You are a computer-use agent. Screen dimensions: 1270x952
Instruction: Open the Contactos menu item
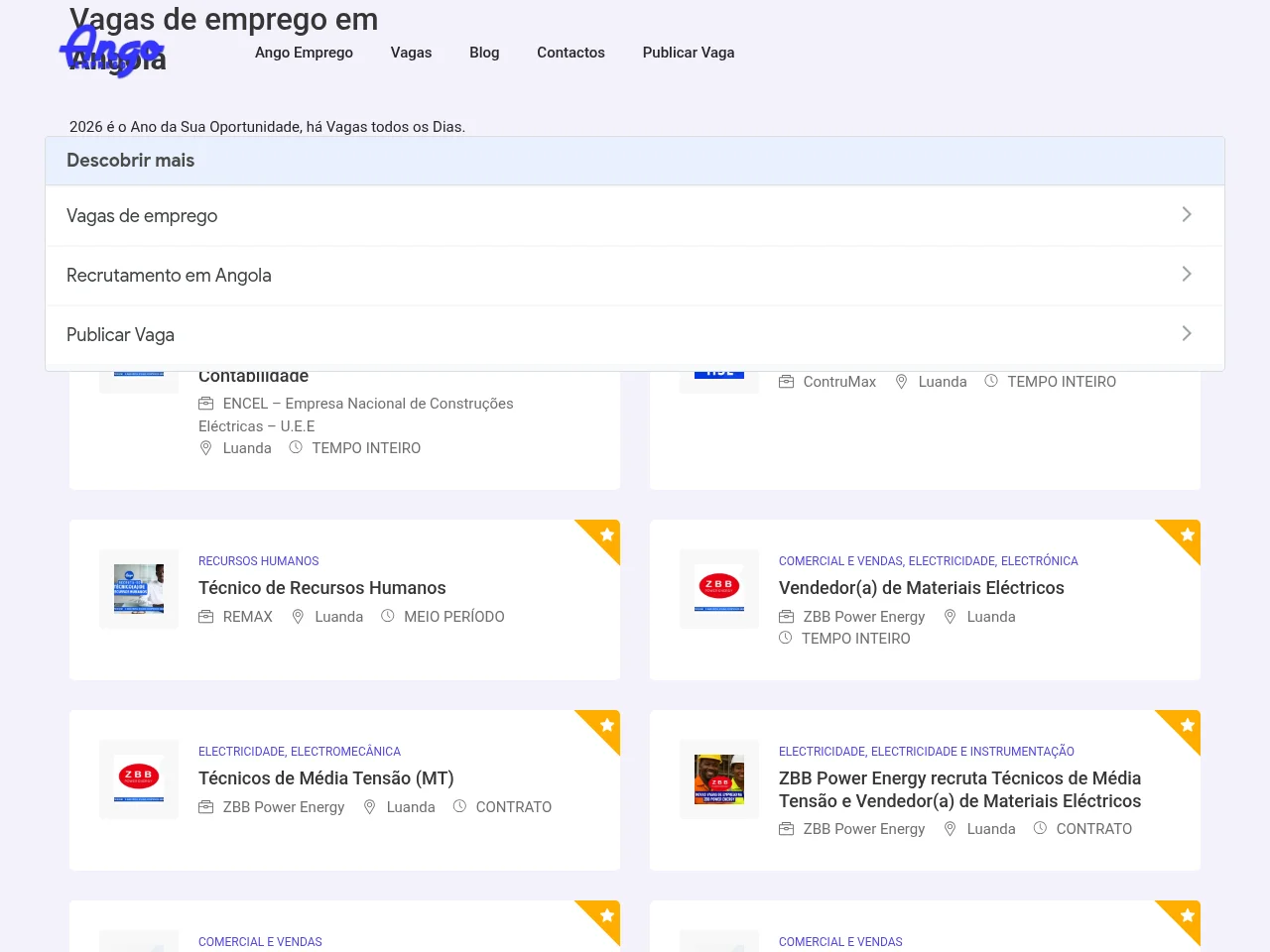(571, 53)
